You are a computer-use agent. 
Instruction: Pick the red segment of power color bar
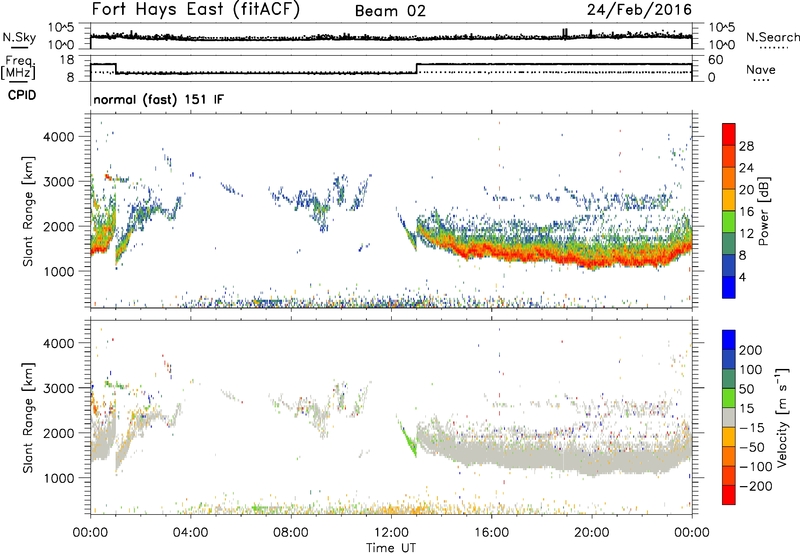[729, 134]
